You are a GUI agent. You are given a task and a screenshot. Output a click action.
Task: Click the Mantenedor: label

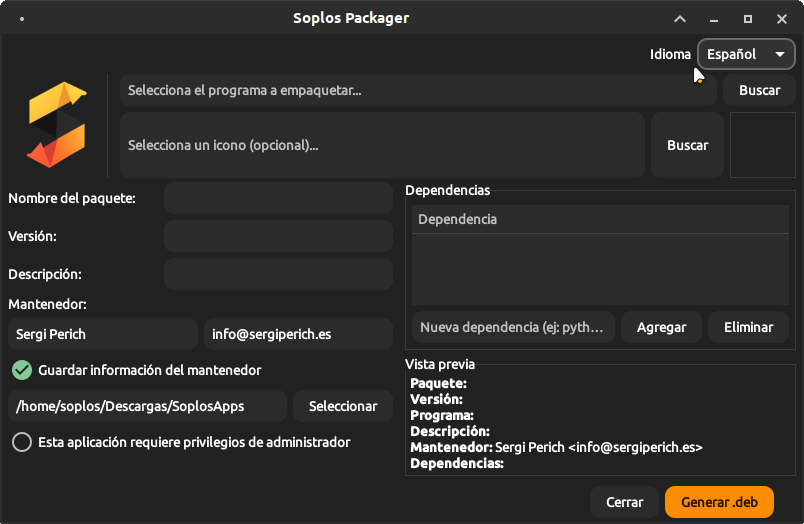[x=47, y=305]
